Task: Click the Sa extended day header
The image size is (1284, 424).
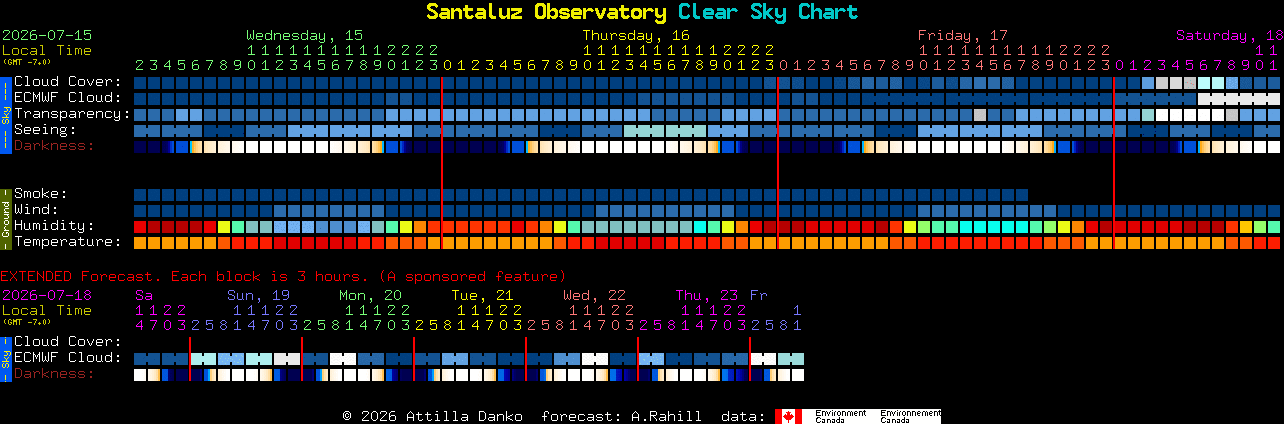Action: coord(144,295)
